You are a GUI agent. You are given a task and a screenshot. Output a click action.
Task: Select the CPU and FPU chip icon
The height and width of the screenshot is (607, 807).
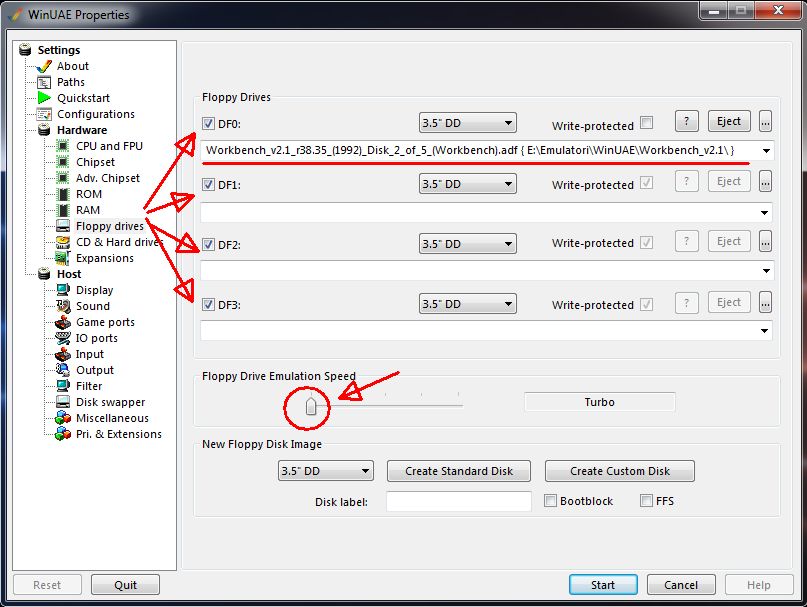tap(63, 146)
